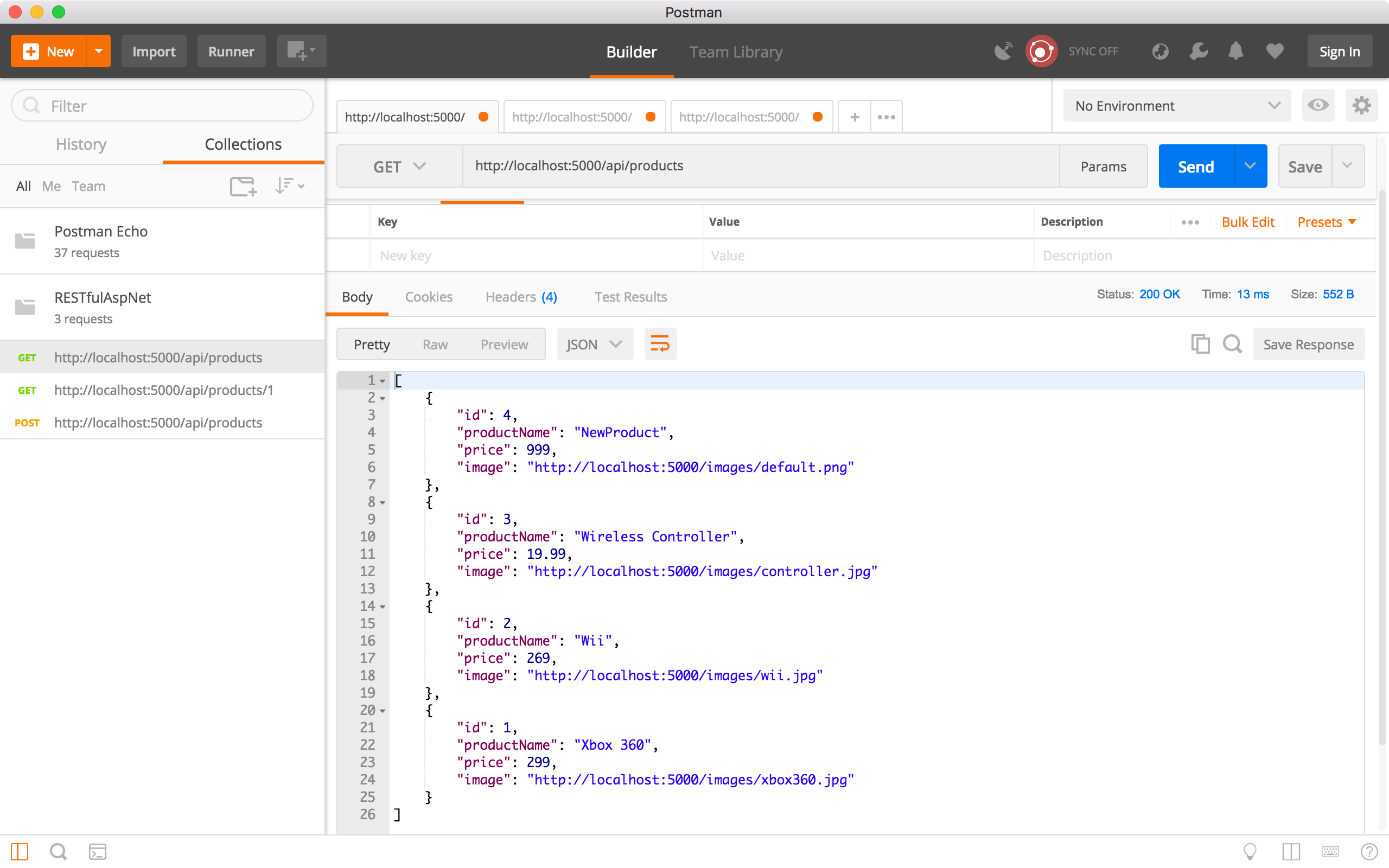Toggle two-pane layout icon
The image size is (1389, 868).
pos(1291,851)
